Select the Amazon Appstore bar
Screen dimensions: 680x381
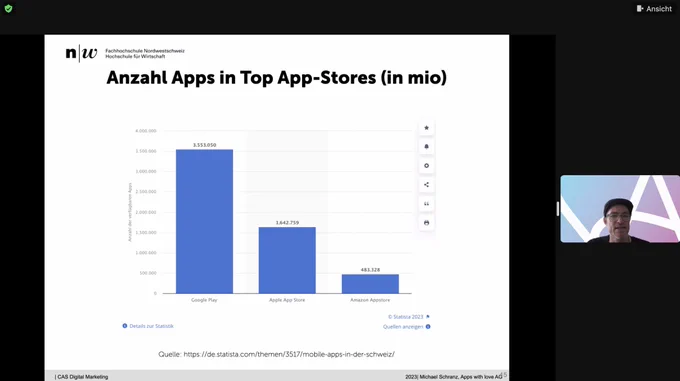tap(370, 284)
